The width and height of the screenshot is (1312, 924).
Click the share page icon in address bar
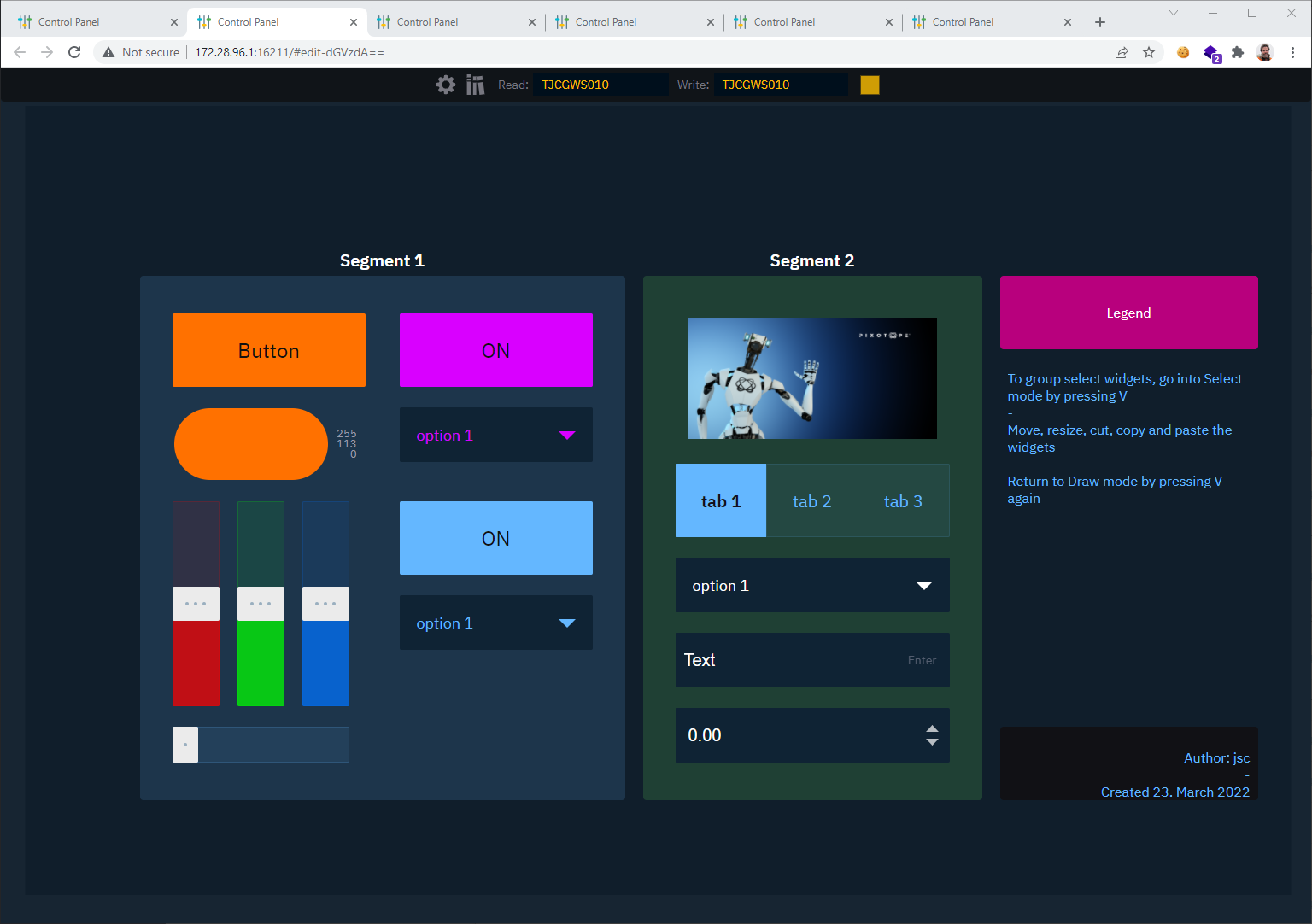tap(1121, 52)
